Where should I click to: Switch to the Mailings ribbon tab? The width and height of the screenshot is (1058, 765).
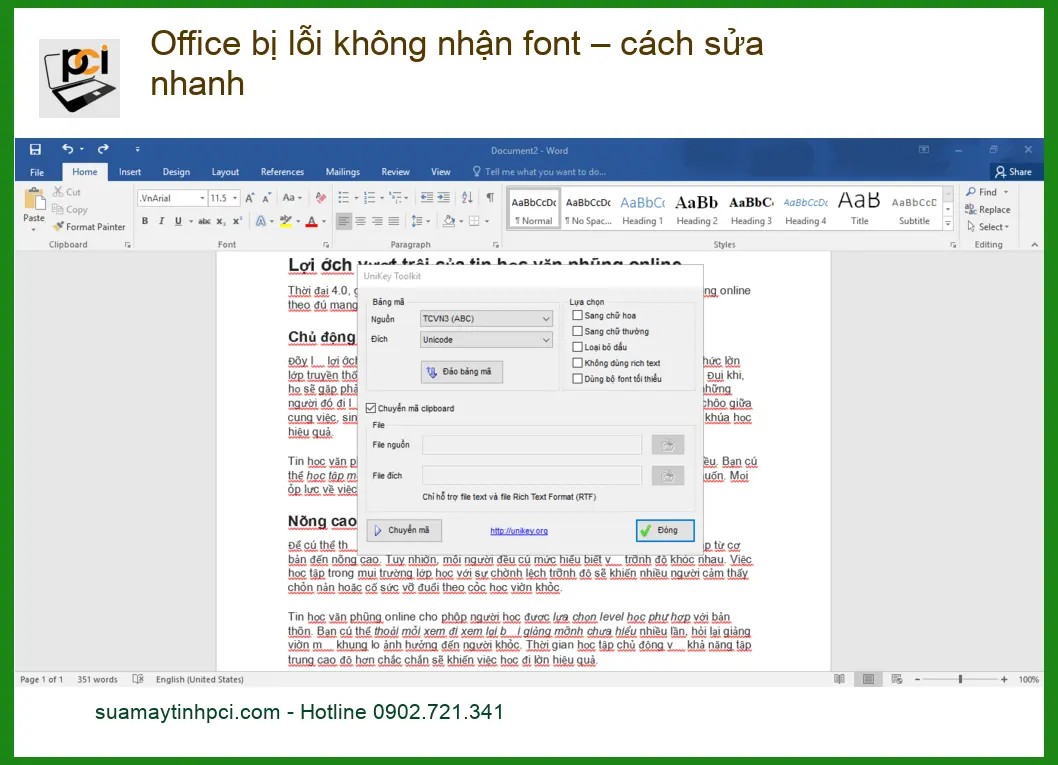coord(343,172)
